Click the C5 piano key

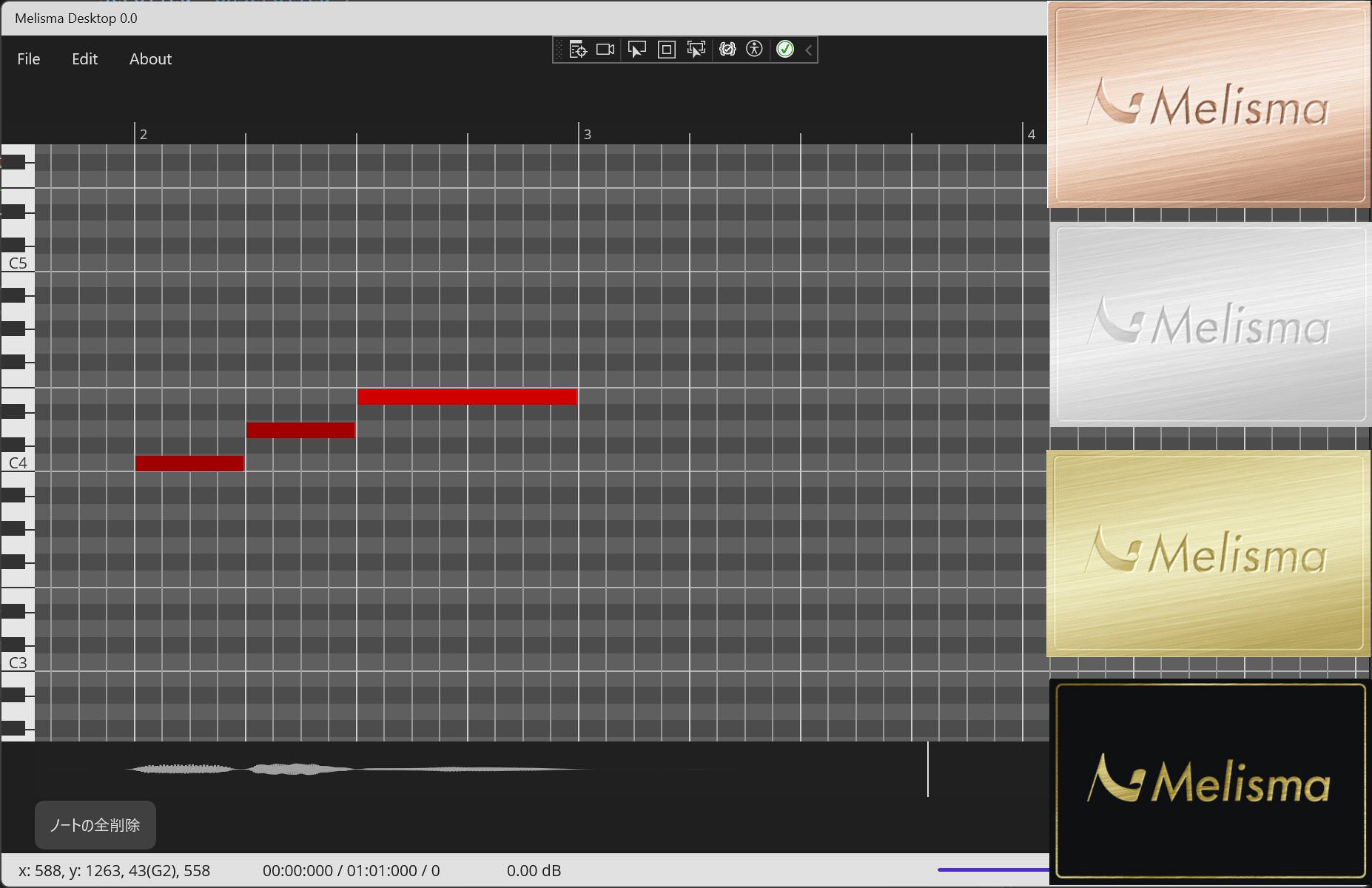click(x=18, y=263)
